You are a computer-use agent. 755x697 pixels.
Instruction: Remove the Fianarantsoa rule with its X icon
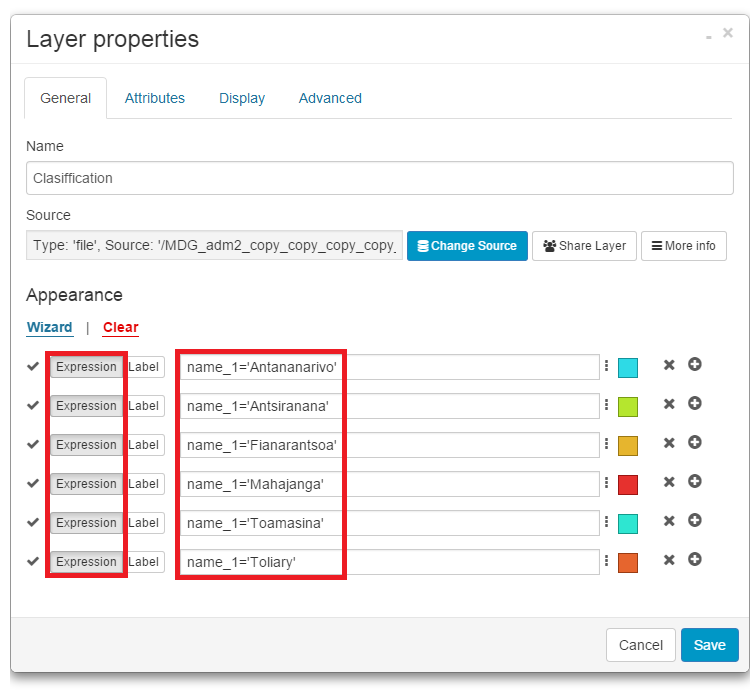[669, 443]
